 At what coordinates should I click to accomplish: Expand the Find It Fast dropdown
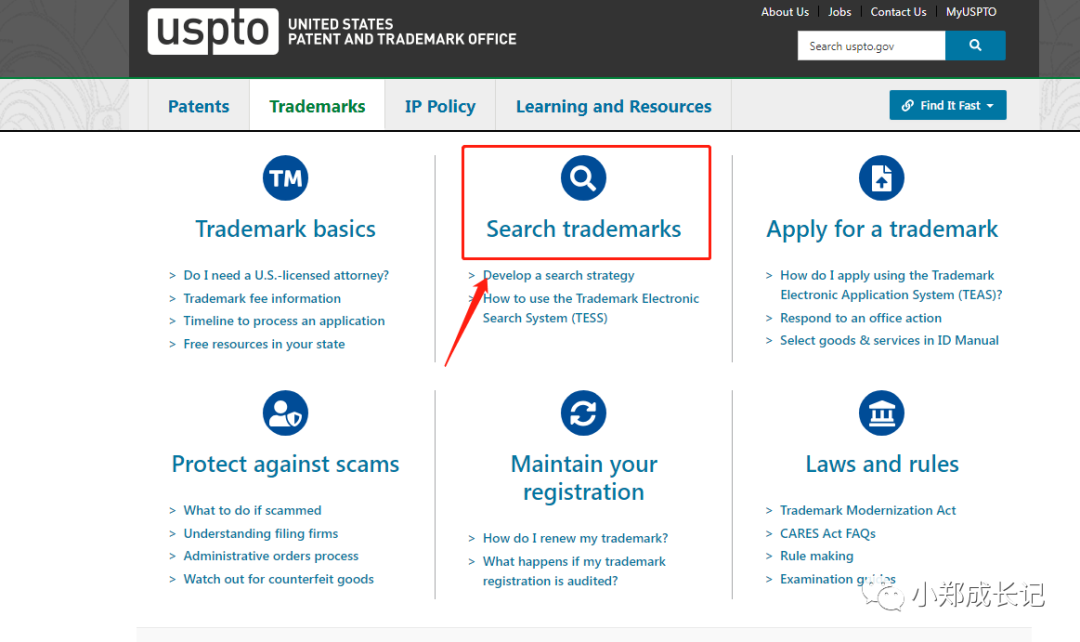coord(947,105)
